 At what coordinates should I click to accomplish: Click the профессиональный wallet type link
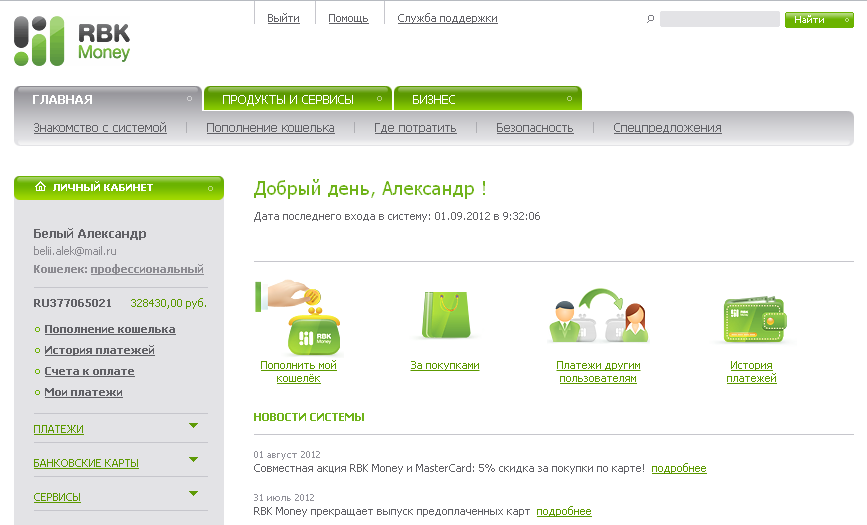[147, 269]
